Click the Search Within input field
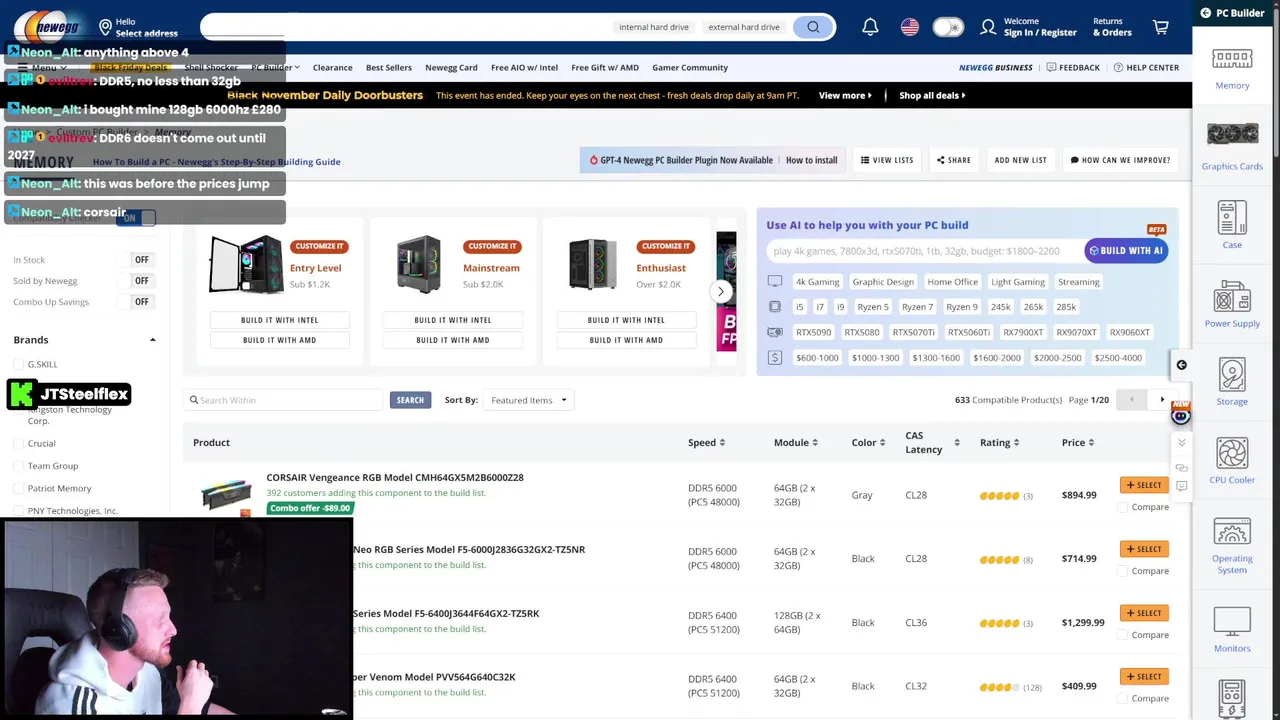The height and width of the screenshot is (720, 1280). [285, 400]
